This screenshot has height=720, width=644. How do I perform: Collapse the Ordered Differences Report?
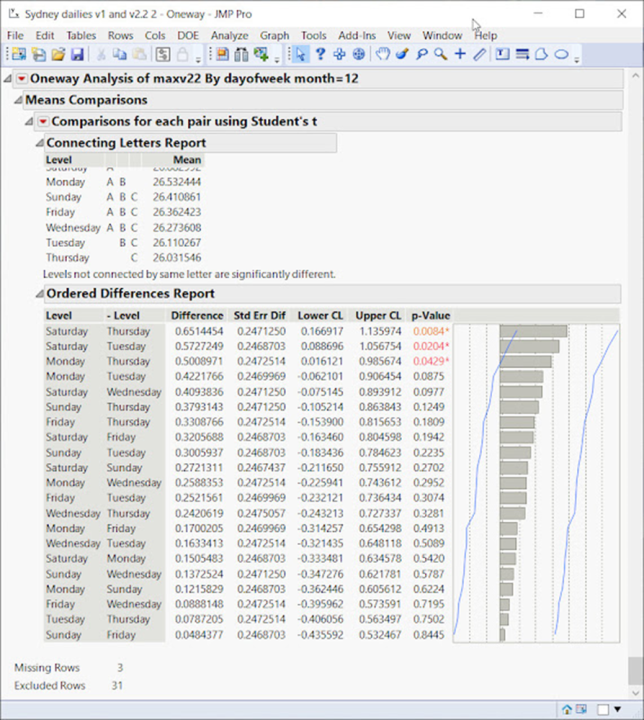pos(40,294)
